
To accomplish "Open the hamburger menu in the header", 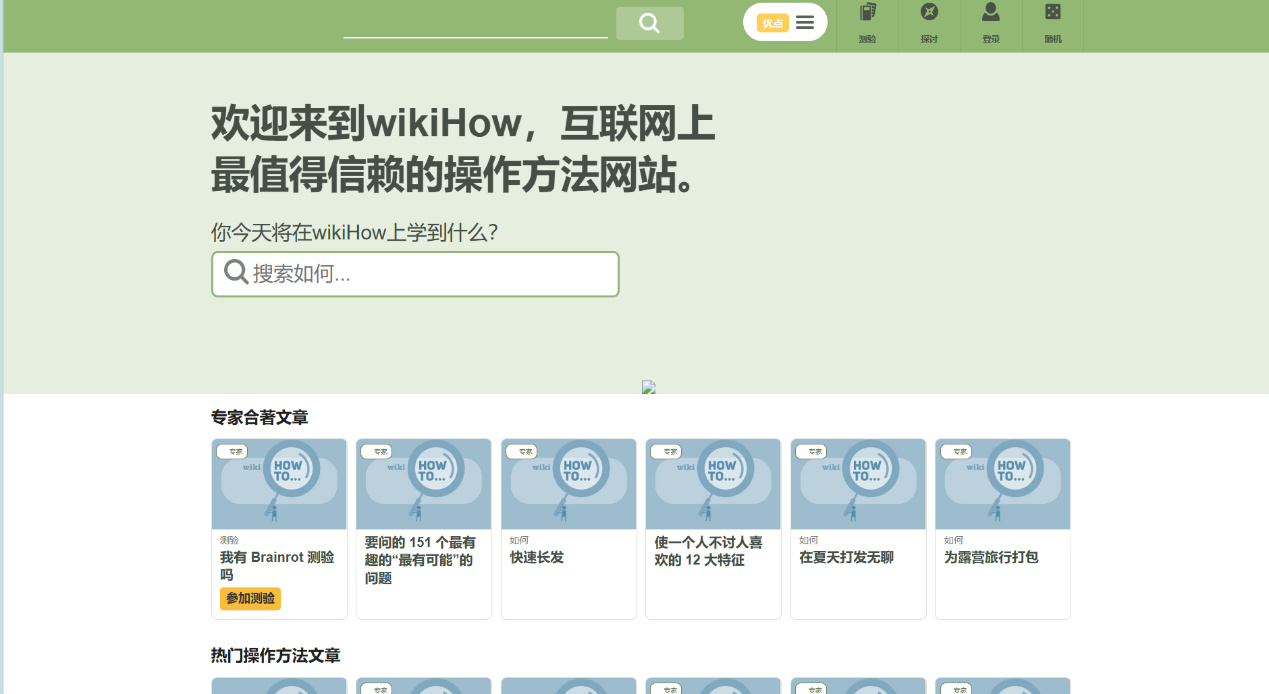I will tap(805, 23).
